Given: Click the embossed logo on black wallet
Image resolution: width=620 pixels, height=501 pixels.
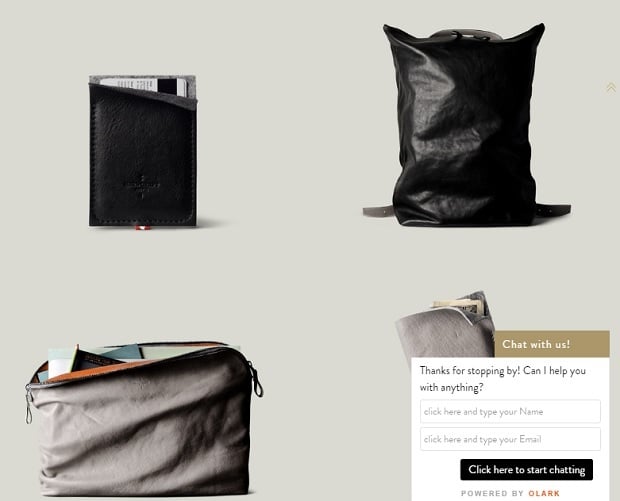Looking at the screenshot, I should point(142,186).
